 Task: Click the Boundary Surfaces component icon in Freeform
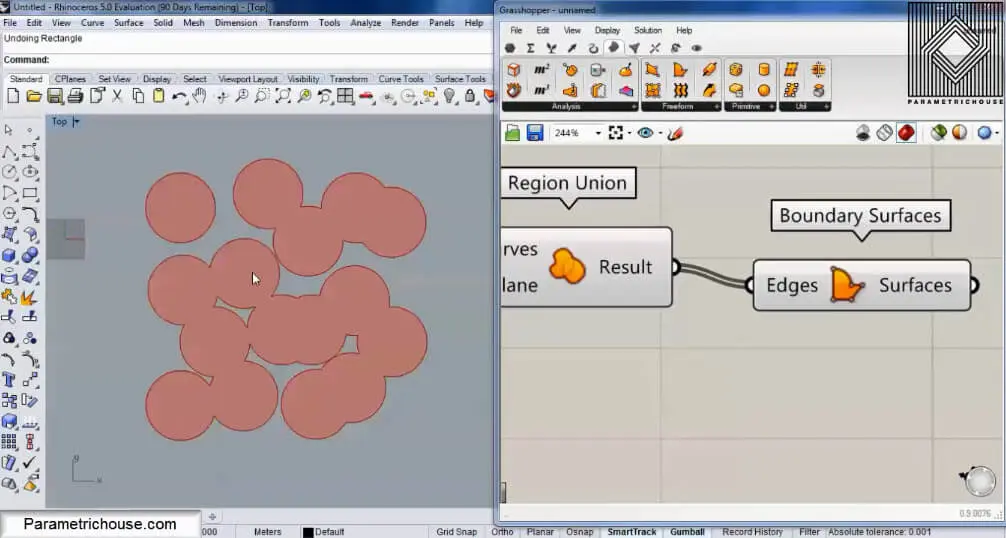click(x=681, y=69)
